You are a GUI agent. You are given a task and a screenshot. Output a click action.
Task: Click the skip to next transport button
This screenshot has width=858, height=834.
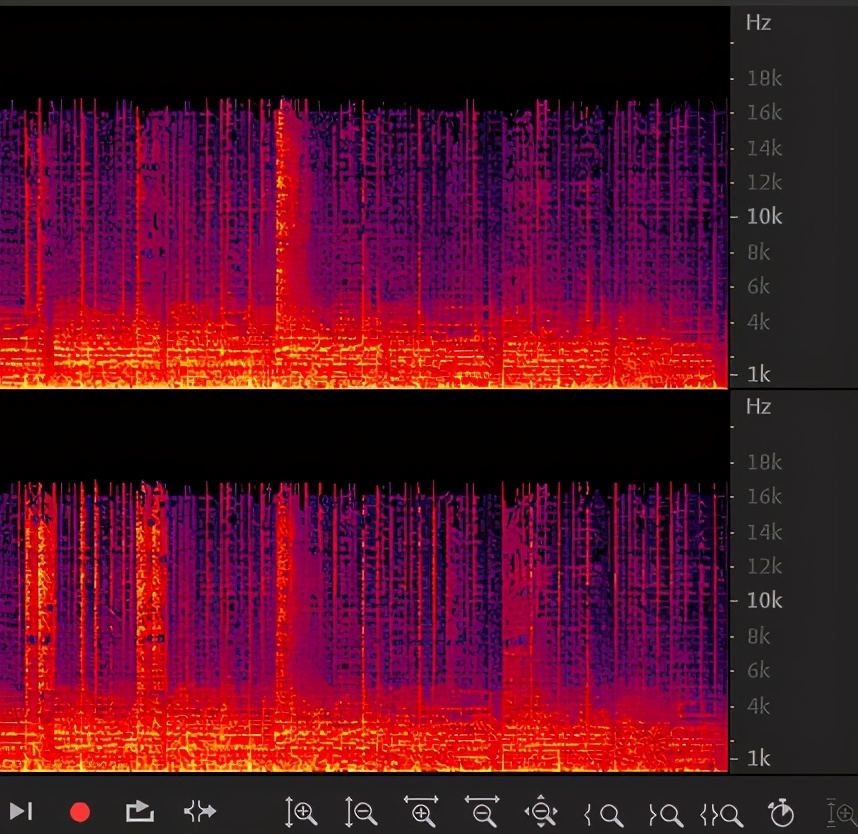(x=22, y=811)
